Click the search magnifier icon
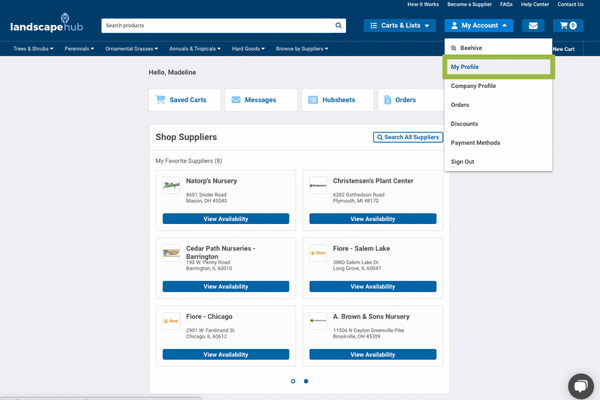 (338, 25)
